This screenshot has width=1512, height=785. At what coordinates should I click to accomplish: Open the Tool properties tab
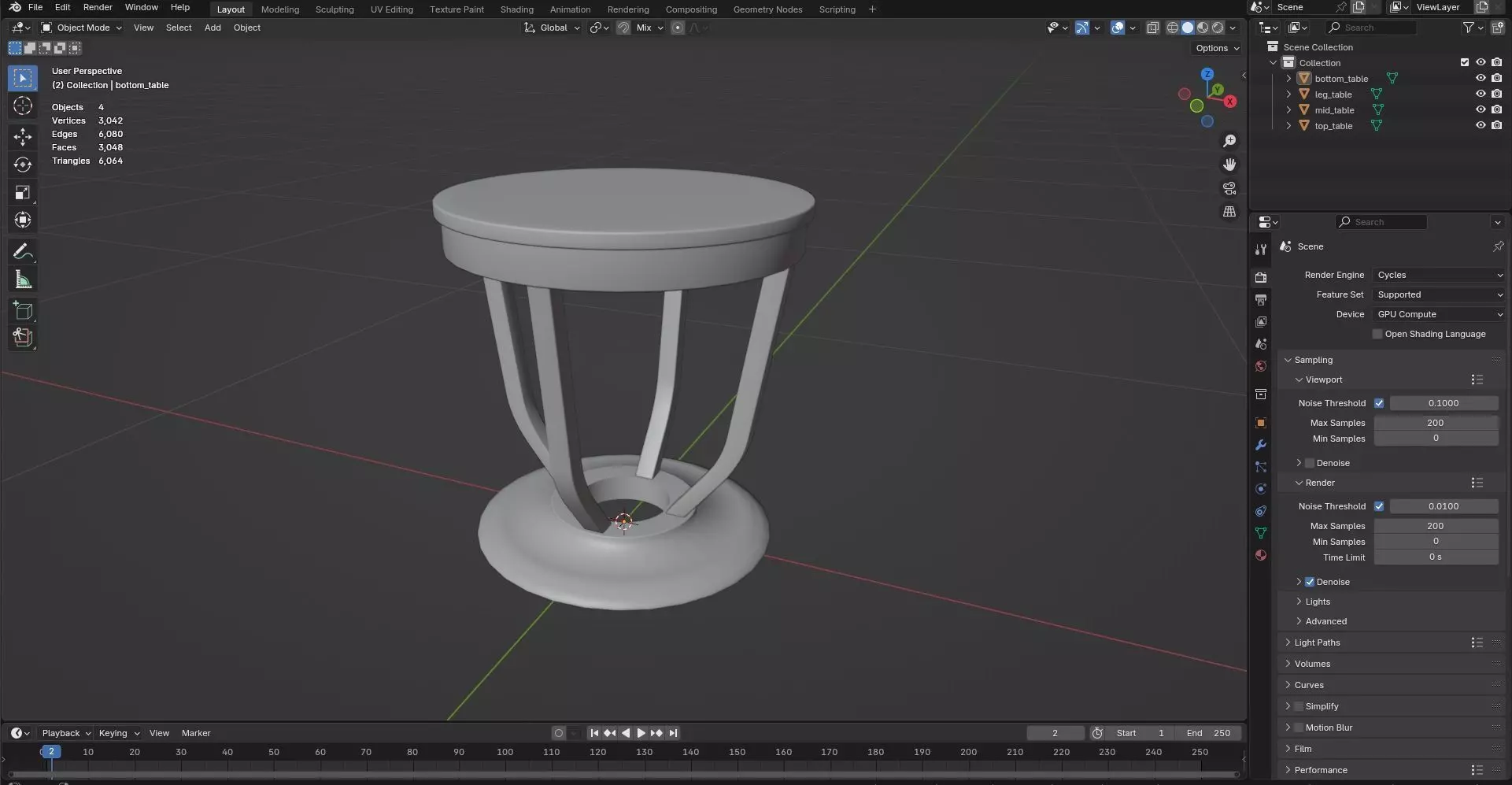(x=1261, y=250)
